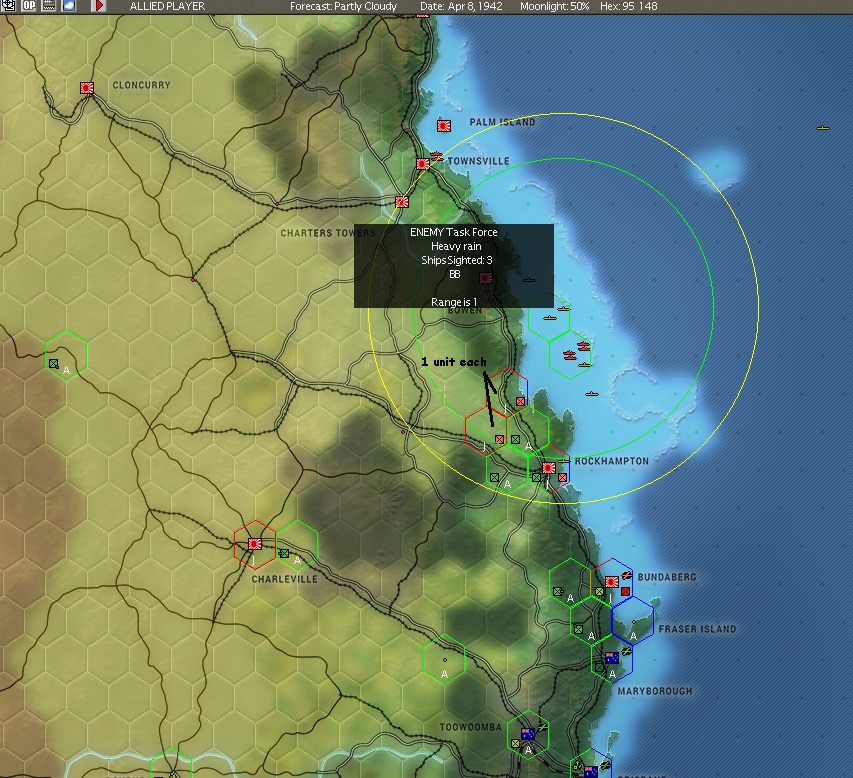Viewport: 853px width, 778px height.
Task: Select the Japanese base at Rockhampton
Action: [x=549, y=468]
